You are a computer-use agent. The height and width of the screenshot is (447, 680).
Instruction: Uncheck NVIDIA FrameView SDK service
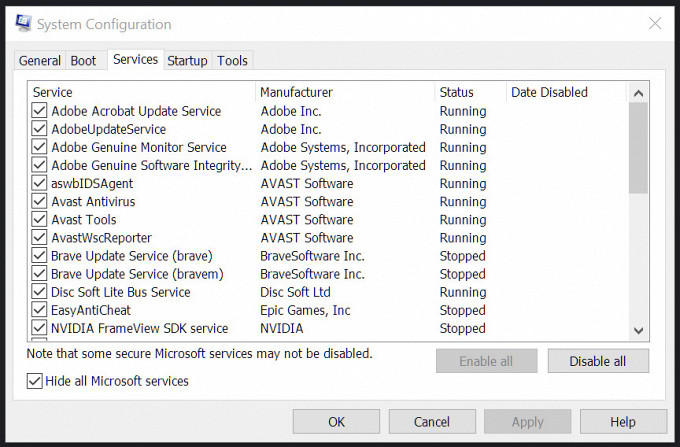tap(39, 328)
